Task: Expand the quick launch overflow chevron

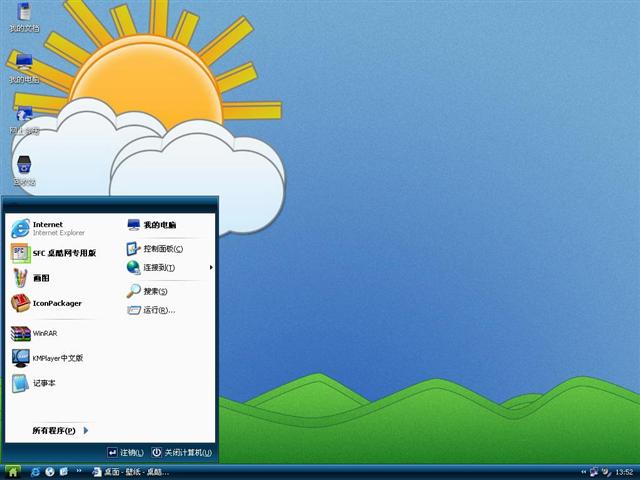Action: click(78, 471)
